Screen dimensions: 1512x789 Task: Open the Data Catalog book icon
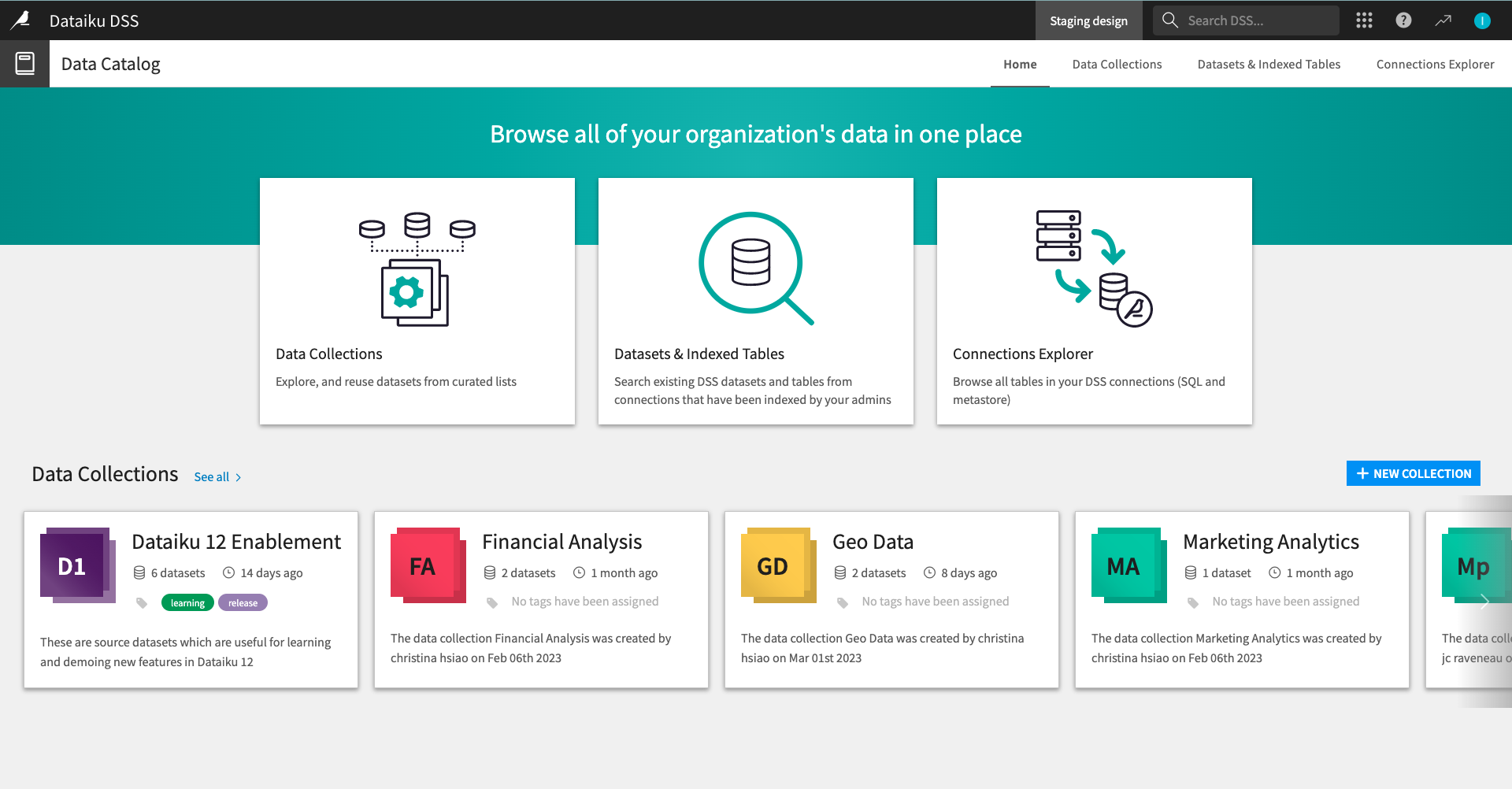point(24,63)
